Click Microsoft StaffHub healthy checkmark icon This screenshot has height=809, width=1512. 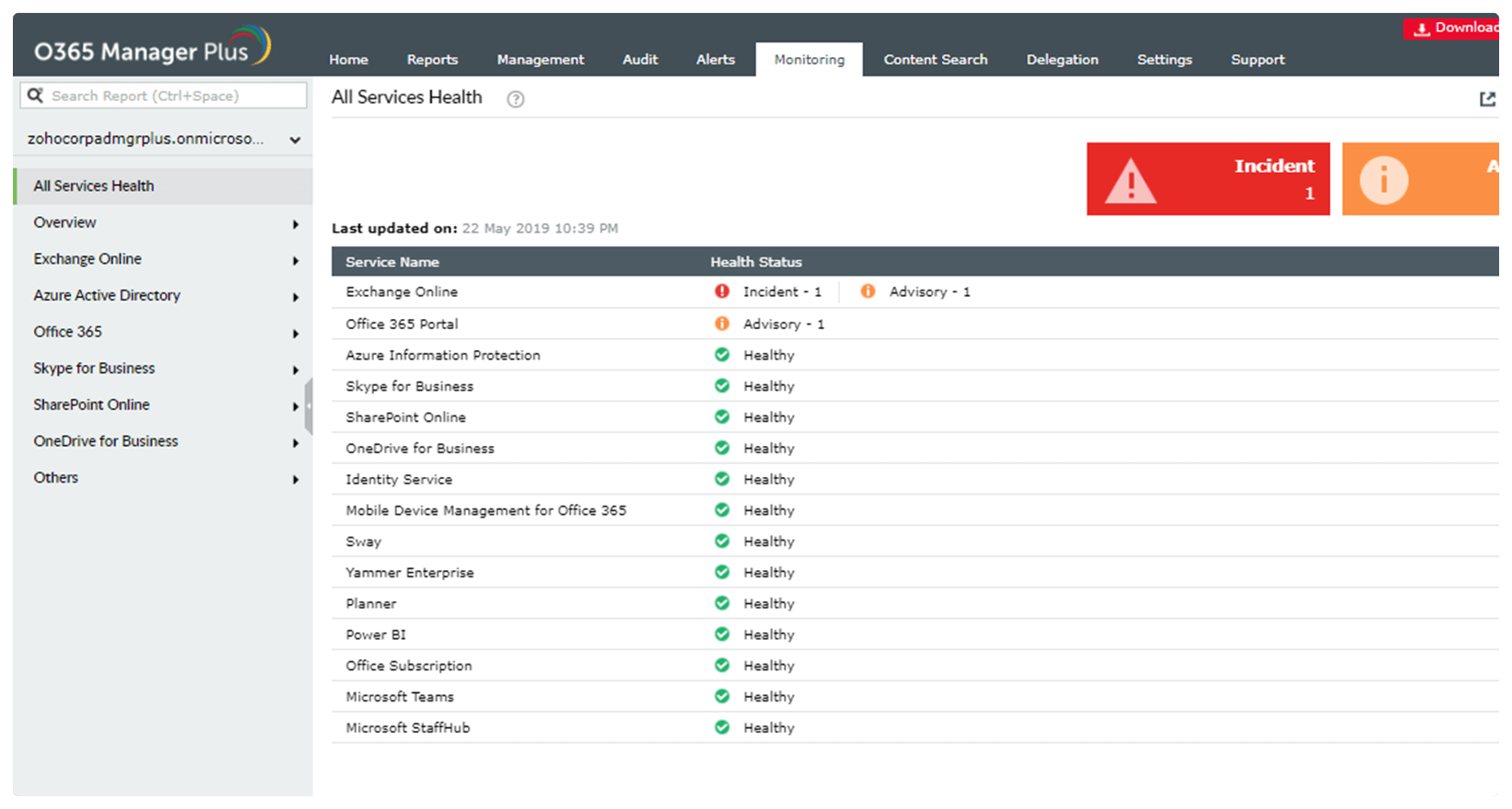tap(722, 728)
